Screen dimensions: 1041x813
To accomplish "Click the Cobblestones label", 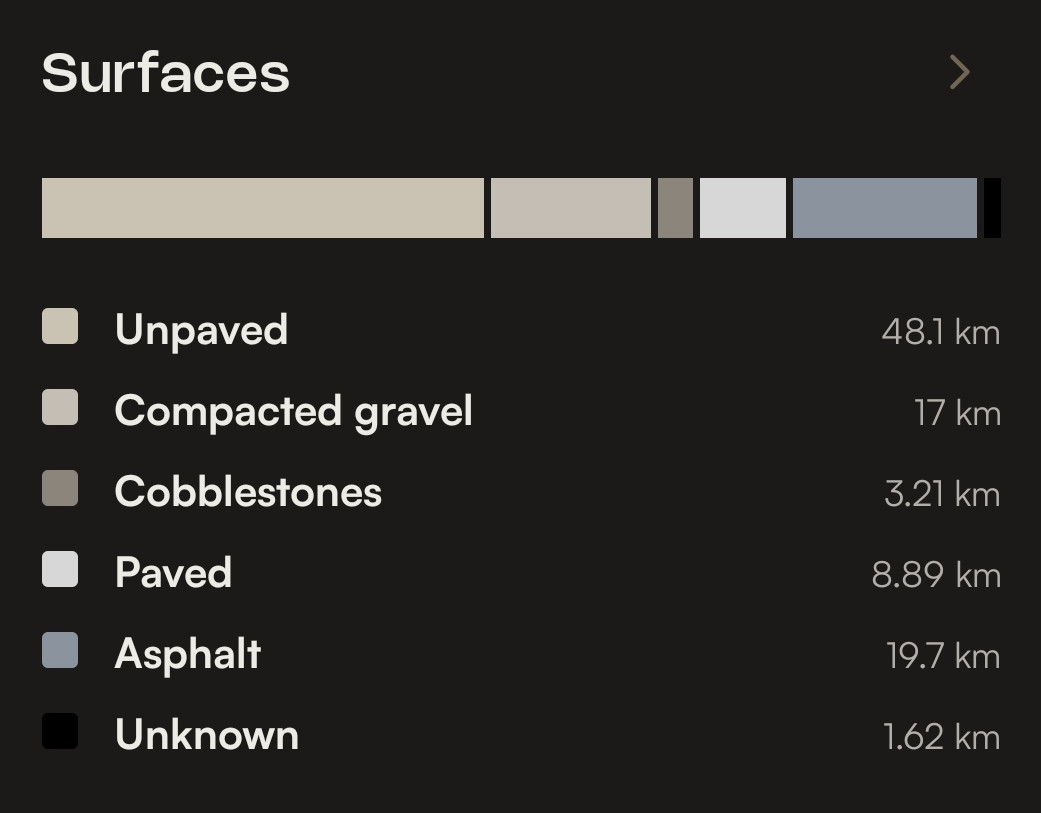I will [248, 492].
